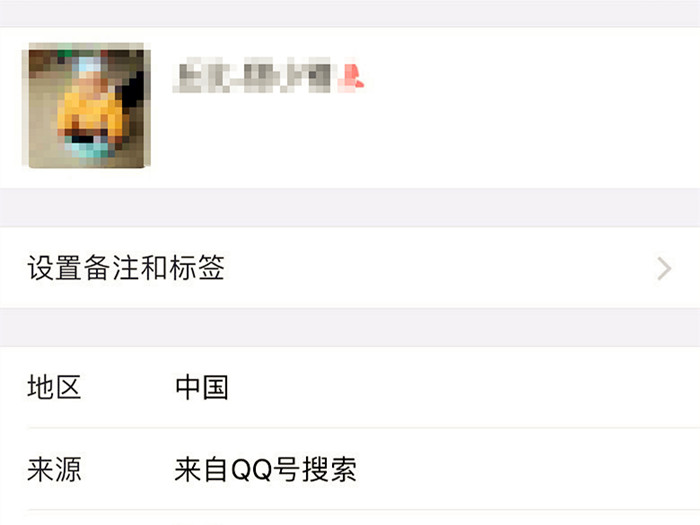700x525 pixels.
Task: Open 设置备注和标签 settings
Action: tap(350, 268)
